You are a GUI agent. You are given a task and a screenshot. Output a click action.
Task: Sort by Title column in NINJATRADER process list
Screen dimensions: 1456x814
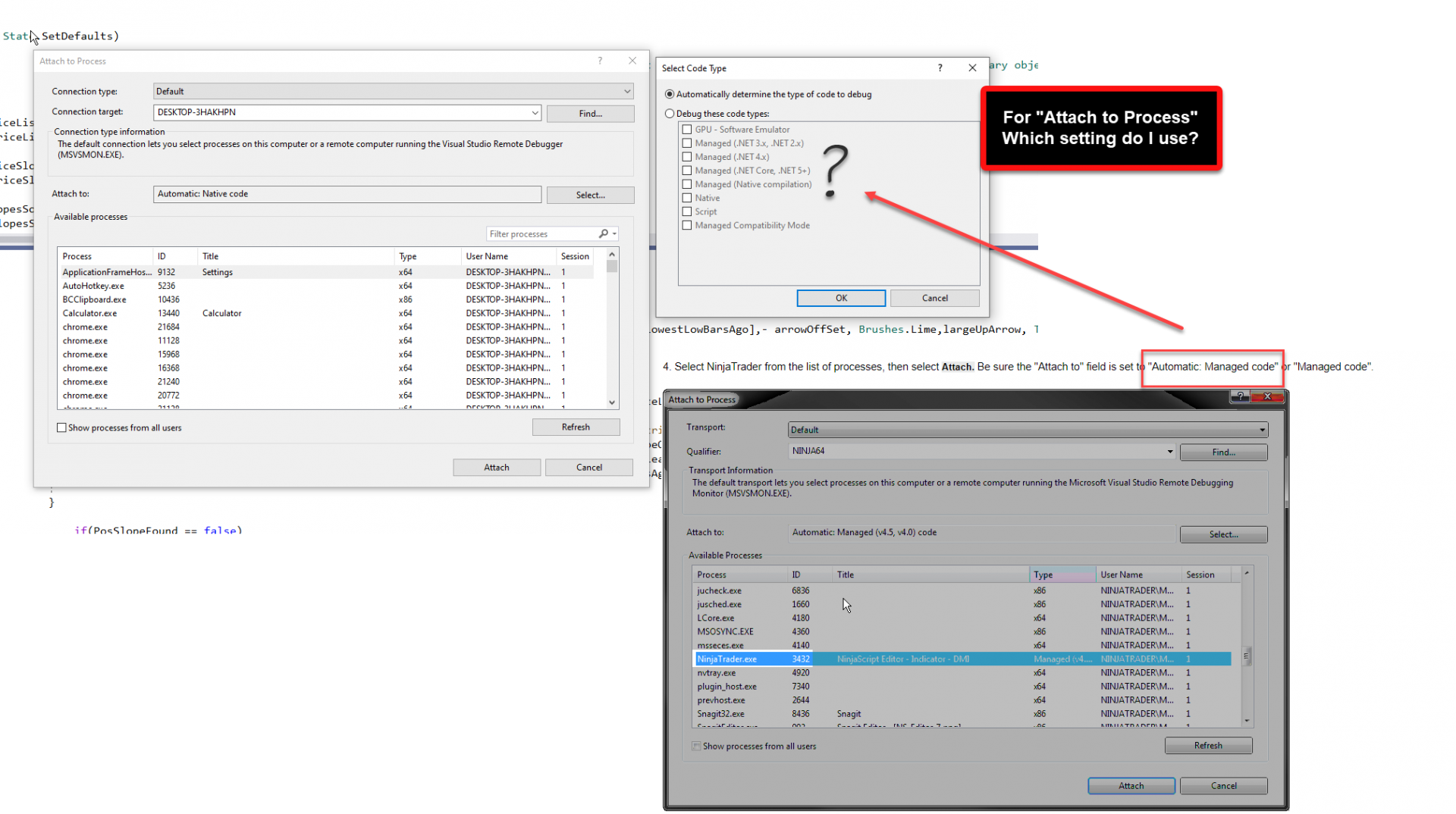point(930,575)
